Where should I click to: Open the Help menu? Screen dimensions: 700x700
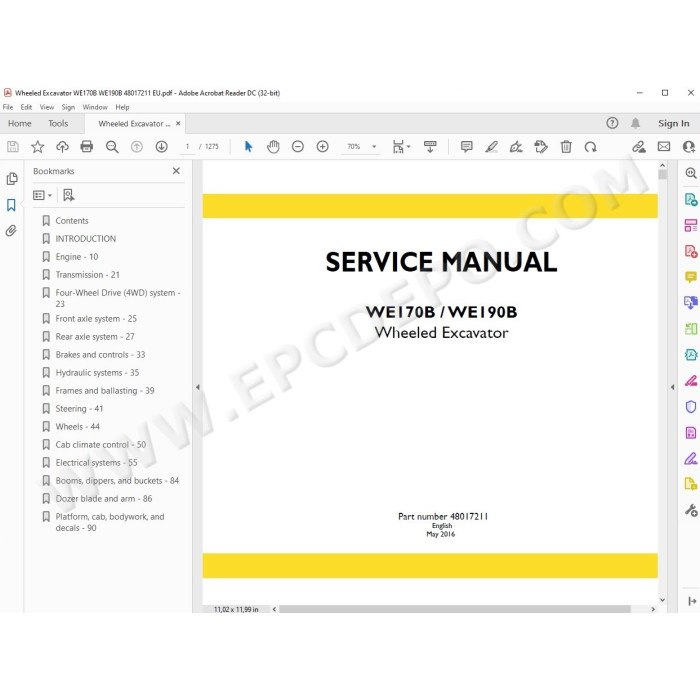(122, 107)
